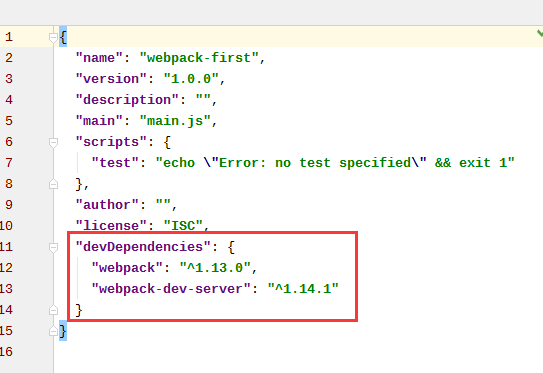543x373 pixels.
Task: Place cursor at closing brace on line 15
Action: (x=63, y=331)
